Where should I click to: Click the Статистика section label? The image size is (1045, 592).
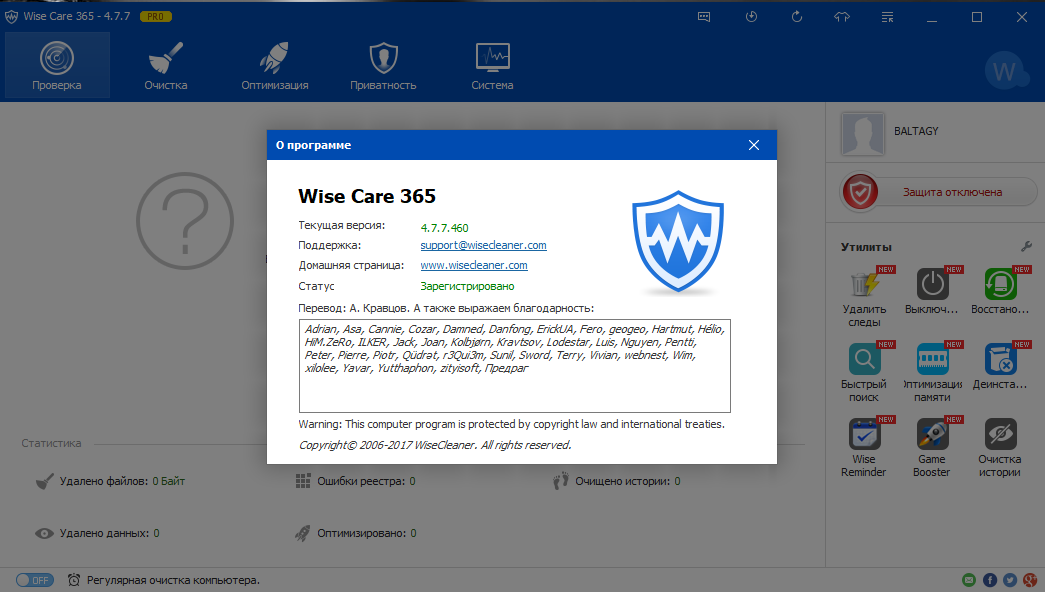click(x=51, y=443)
